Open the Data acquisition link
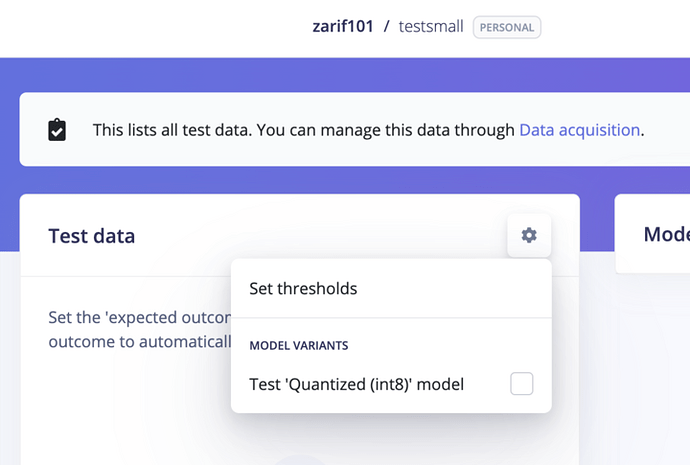The image size is (690, 465). (579, 129)
